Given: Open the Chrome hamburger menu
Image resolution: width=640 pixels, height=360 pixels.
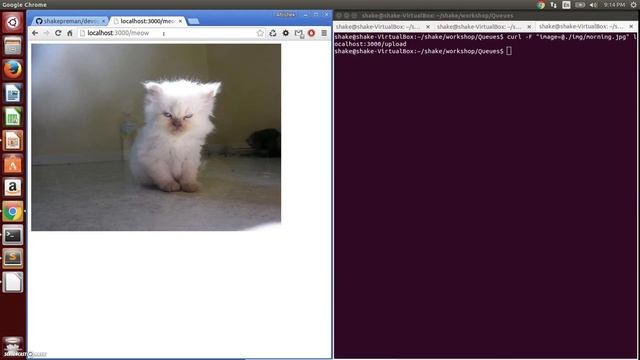Looking at the screenshot, I should click(x=324, y=33).
